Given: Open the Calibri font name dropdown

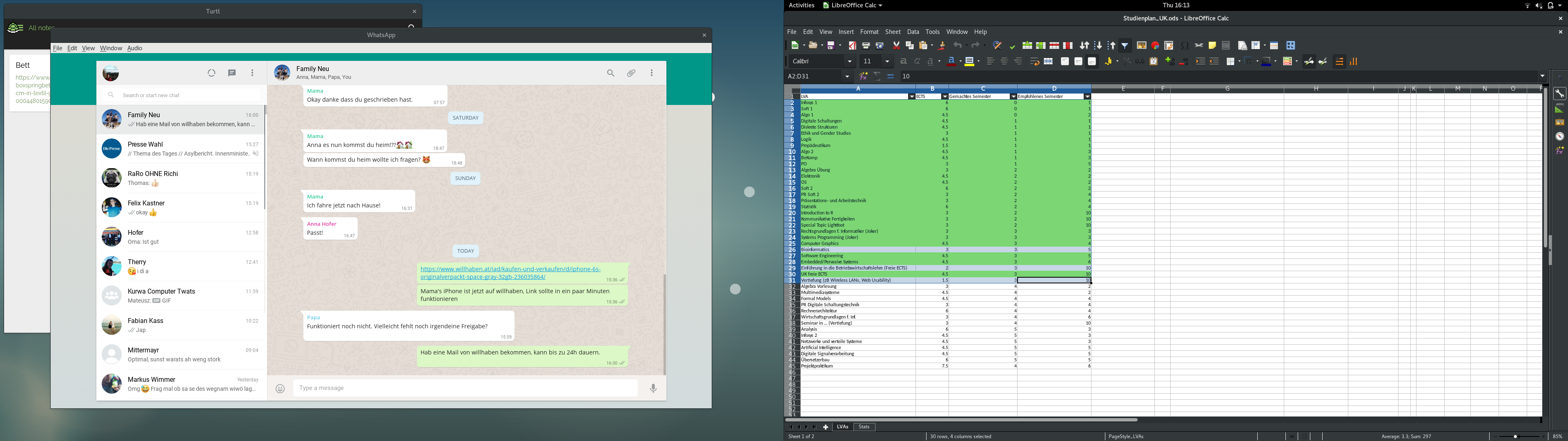Looking at the screenshot, I should pyautogui.click(x=850, y=62).
